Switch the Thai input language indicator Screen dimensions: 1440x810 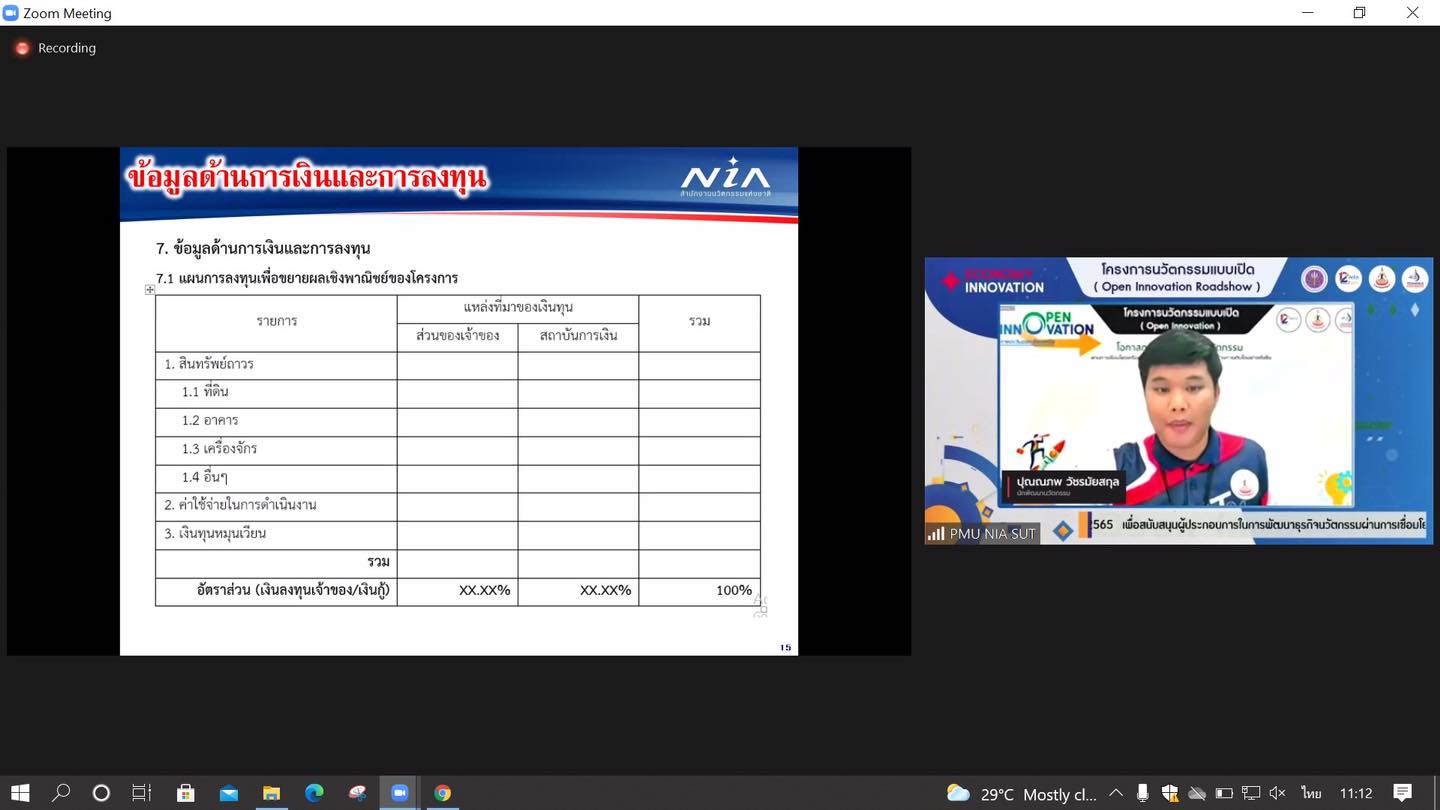[x=1310, y=793]
